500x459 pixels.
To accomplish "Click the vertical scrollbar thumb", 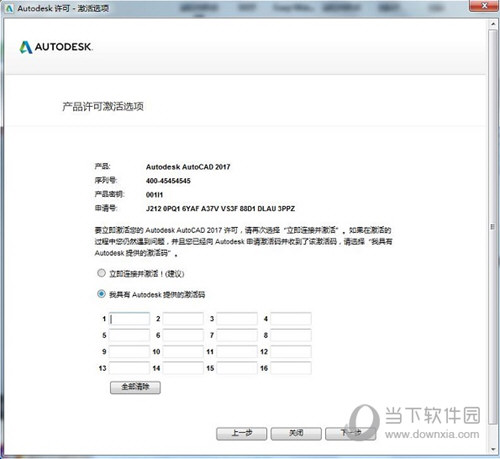I will click(x=493, y=227).
